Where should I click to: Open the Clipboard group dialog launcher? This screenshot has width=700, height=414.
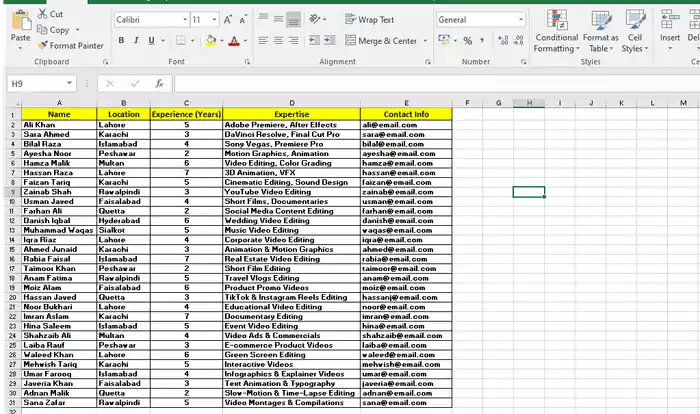pos(105,62)
